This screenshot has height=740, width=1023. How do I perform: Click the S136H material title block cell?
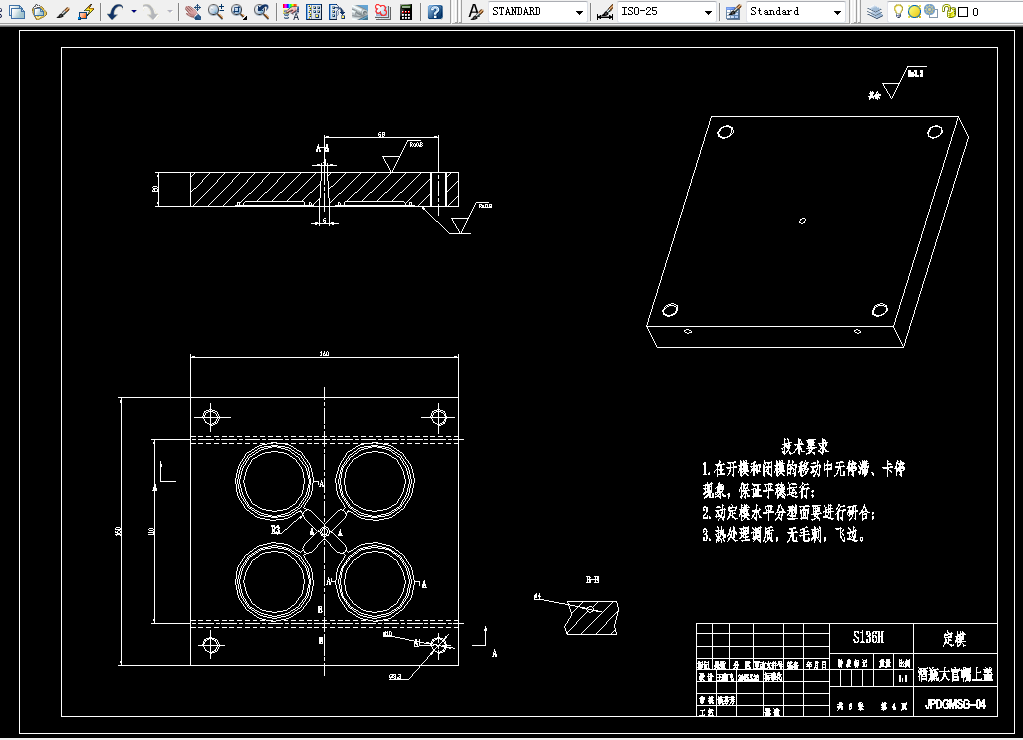(x=871, y=638)
